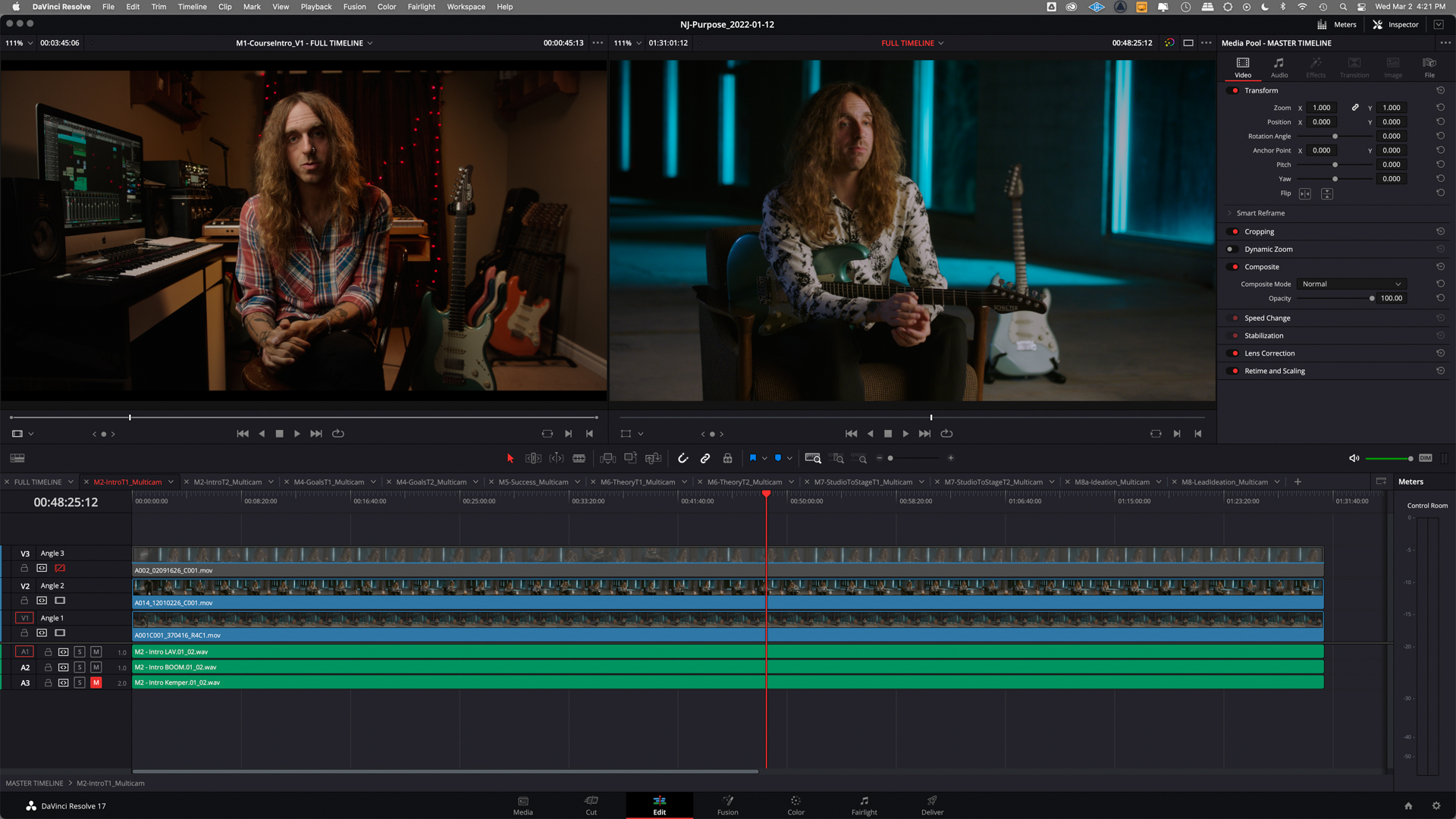Unmute audio track A3
1456x819 pixels.
96,683
